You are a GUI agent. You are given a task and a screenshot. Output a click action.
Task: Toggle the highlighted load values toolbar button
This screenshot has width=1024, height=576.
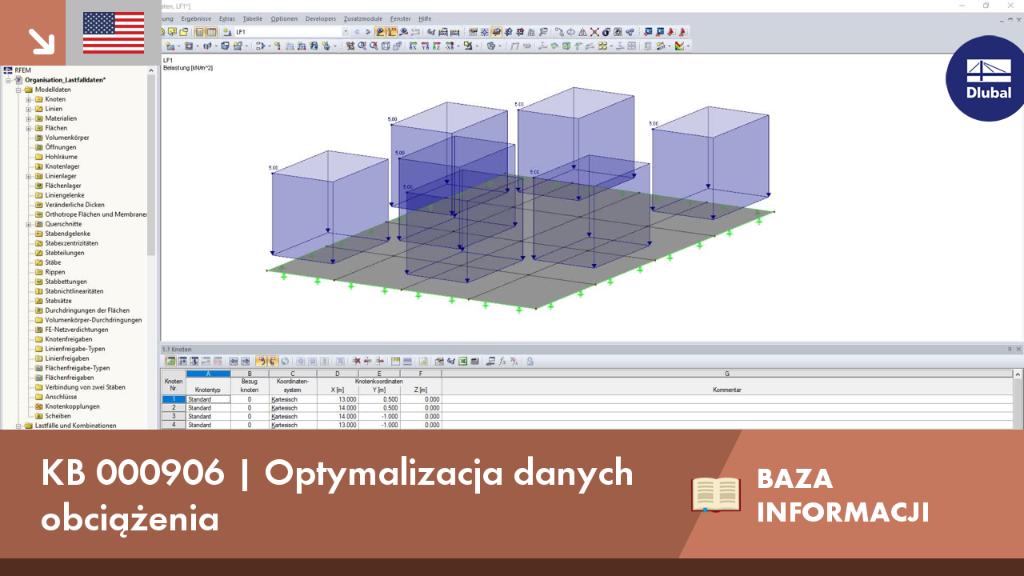coord(392,32)
